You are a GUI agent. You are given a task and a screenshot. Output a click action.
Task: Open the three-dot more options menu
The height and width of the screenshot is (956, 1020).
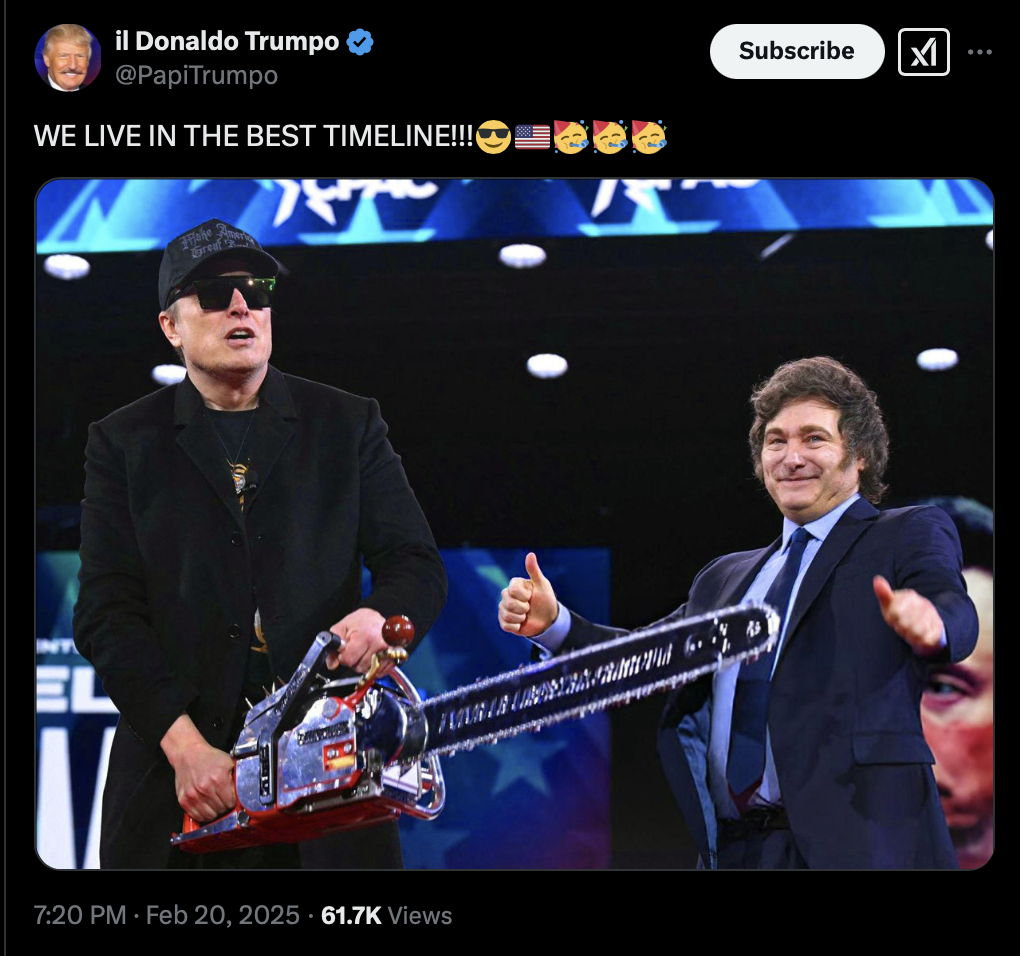[x=980, y=52]
